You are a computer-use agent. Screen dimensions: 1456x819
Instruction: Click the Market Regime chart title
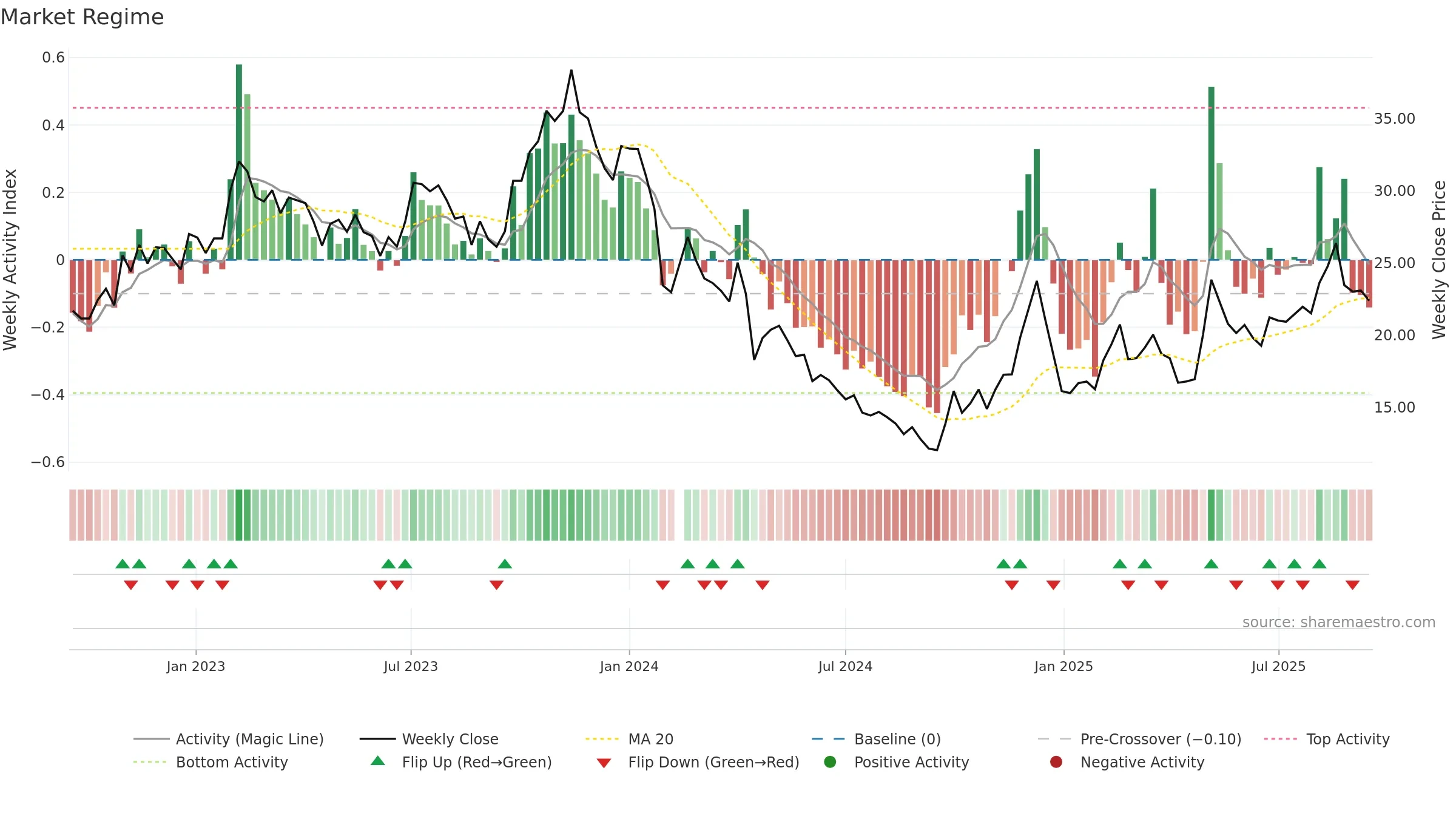coord(82,16)
